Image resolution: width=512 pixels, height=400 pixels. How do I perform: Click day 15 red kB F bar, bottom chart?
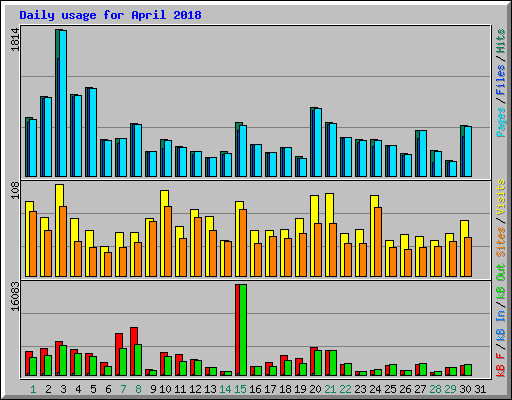point(237,330)
